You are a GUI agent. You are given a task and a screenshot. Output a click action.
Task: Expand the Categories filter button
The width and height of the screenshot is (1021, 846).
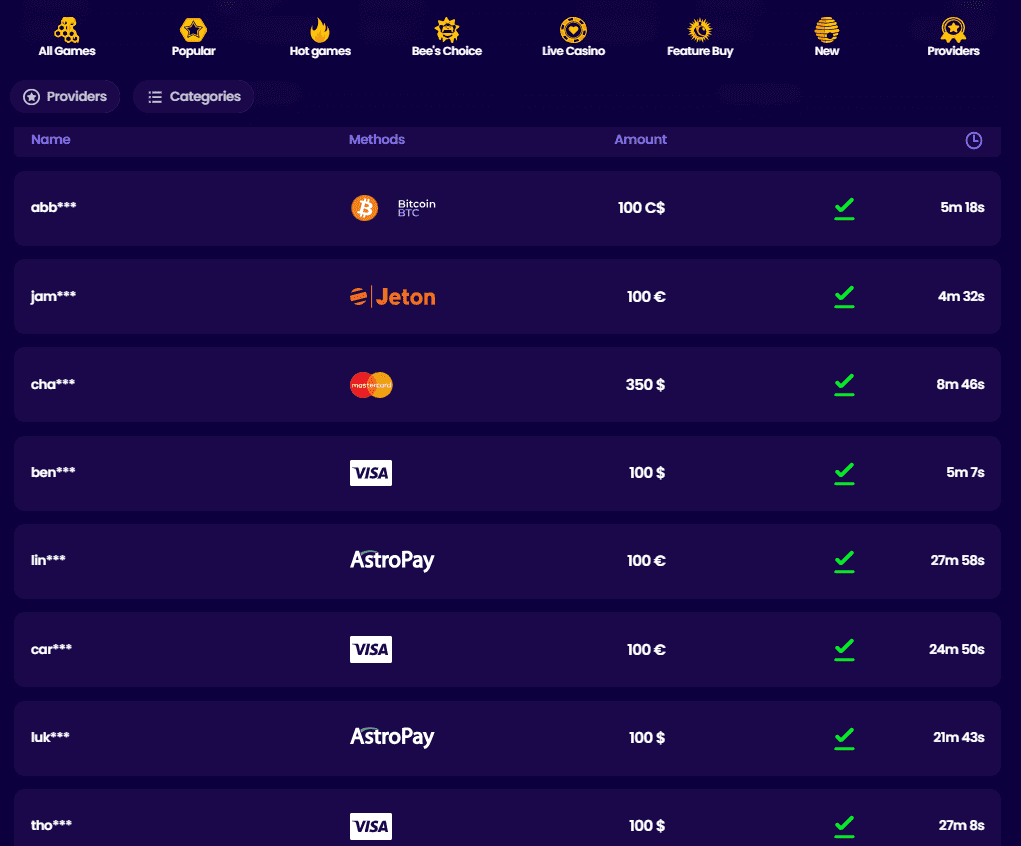[193, 96]
